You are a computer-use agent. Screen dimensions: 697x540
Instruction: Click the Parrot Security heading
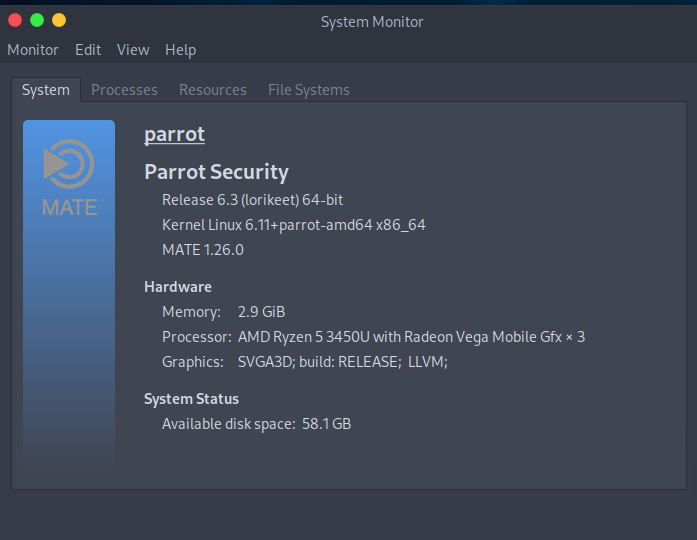coord(216,172)
